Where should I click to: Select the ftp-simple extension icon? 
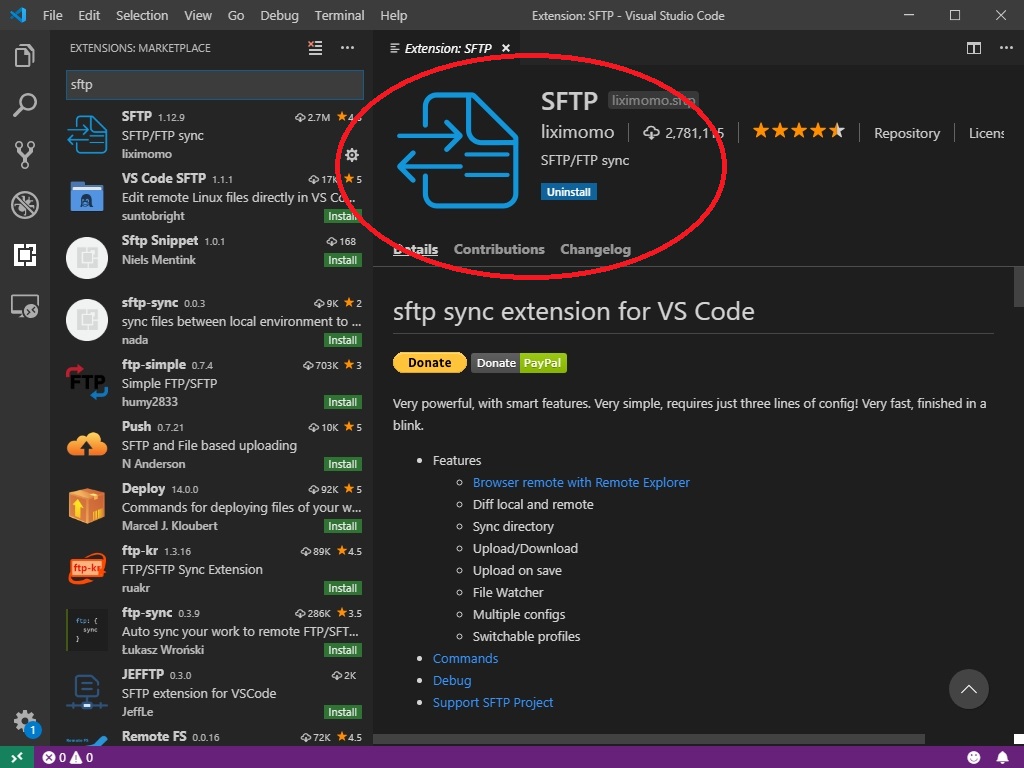click(87, 382)
